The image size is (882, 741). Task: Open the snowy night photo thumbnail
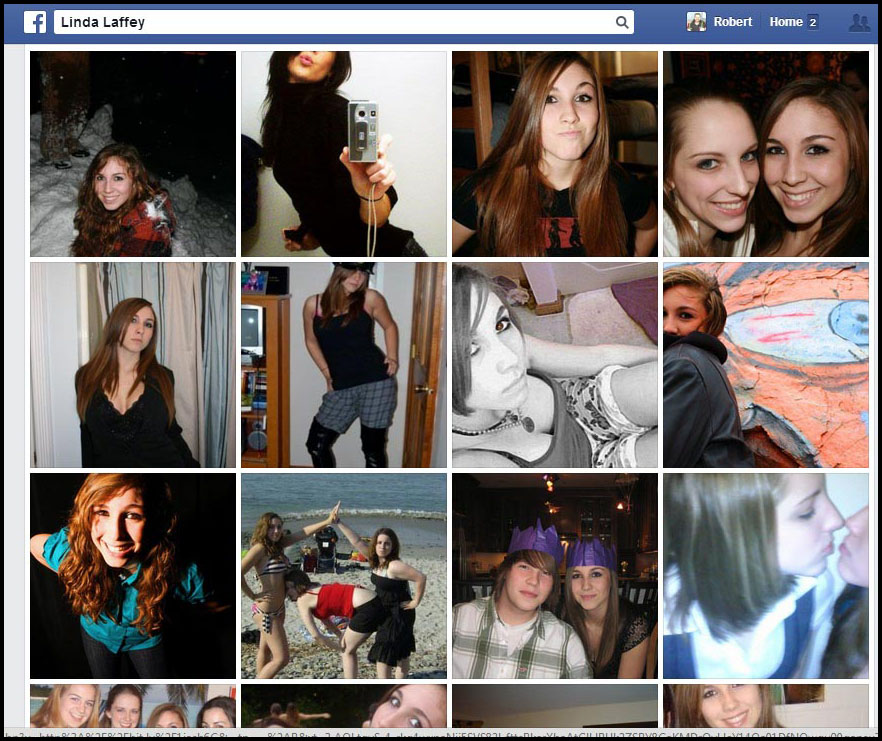[133, 154]
